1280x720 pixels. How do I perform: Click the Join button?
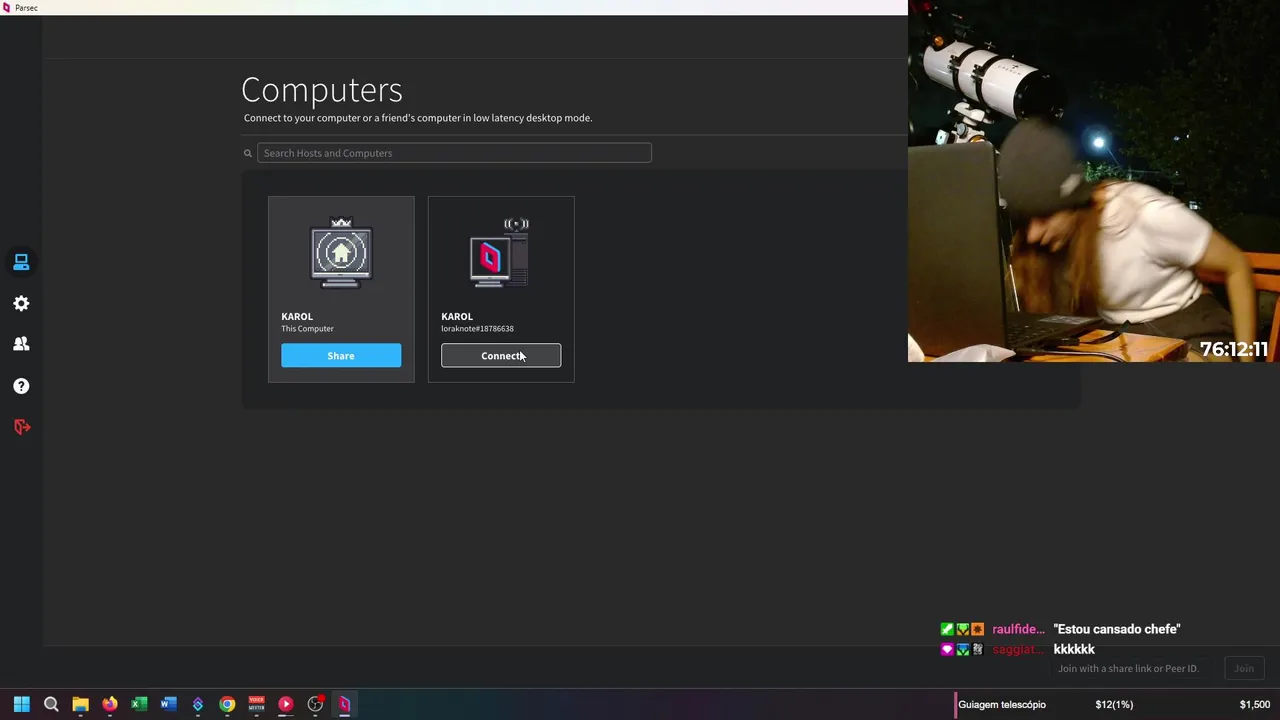coord(1244,669)
